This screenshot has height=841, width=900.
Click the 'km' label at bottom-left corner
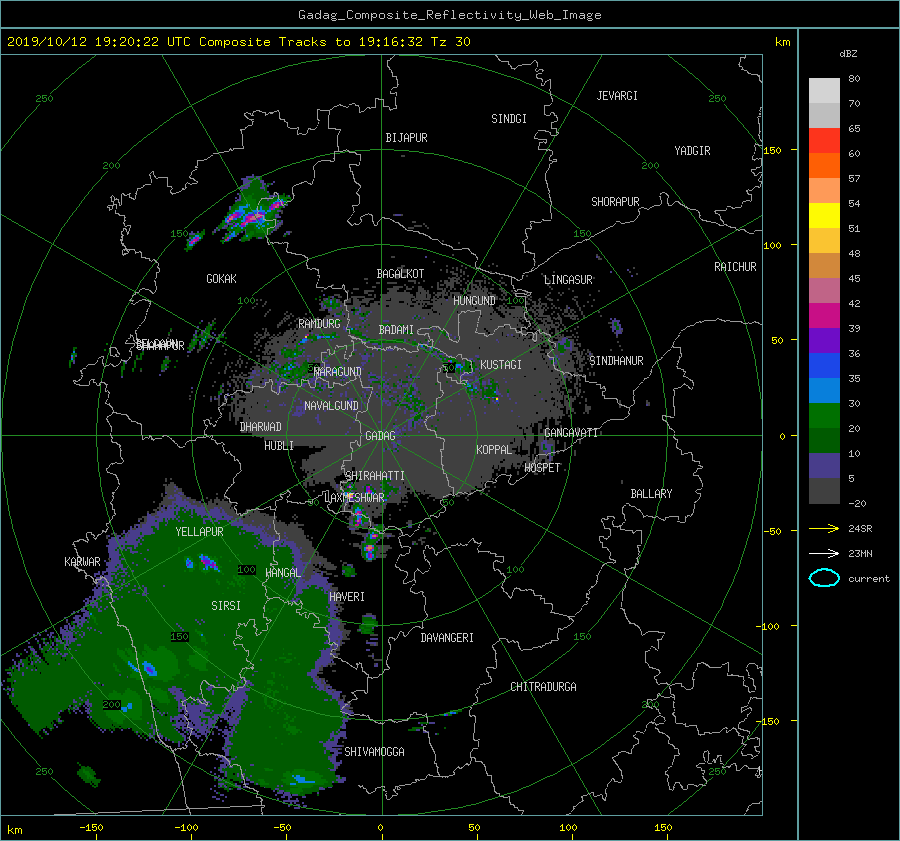coord(14,830)
